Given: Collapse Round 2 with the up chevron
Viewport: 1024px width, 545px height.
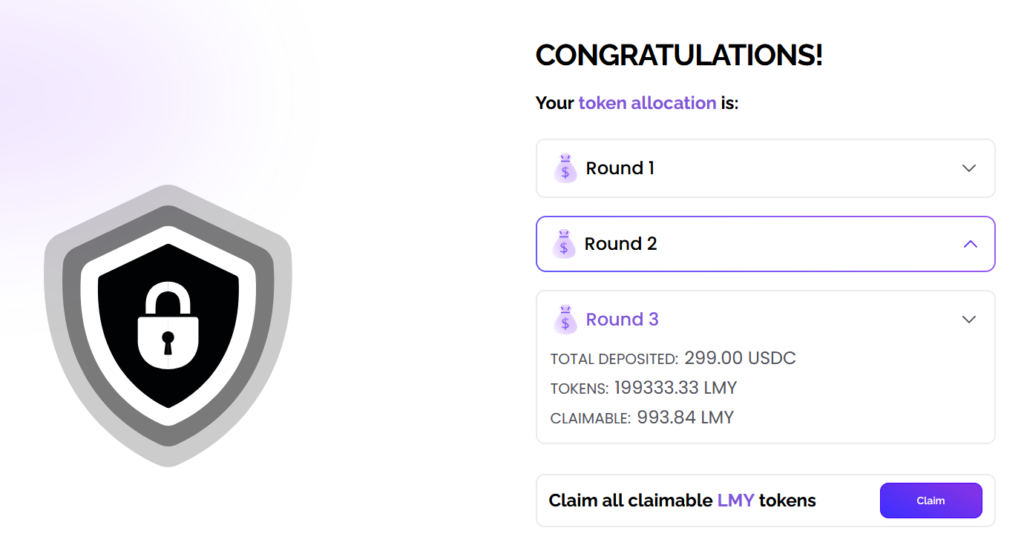Looking at the screenshot, I should tap(969, 244).
